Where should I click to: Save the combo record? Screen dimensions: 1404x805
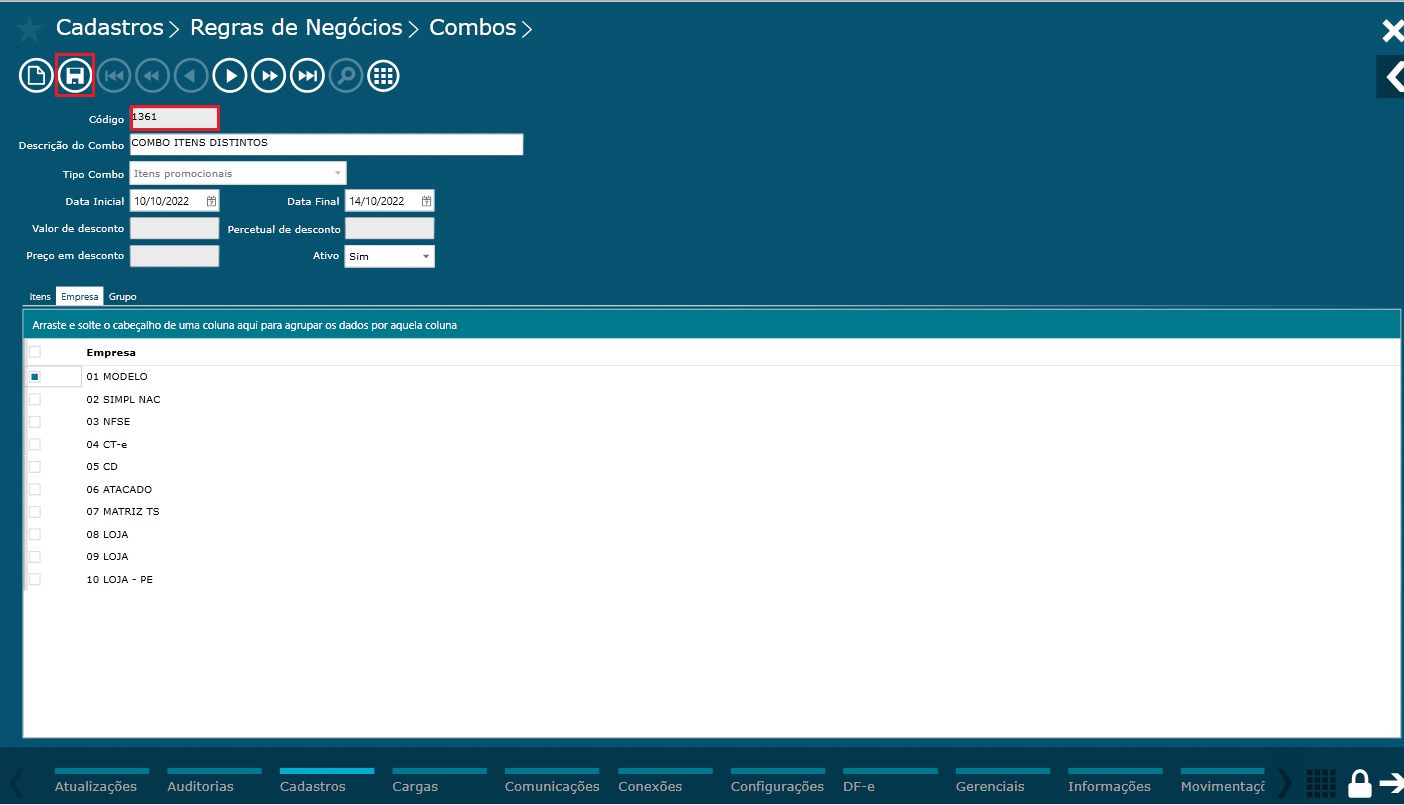75,75
